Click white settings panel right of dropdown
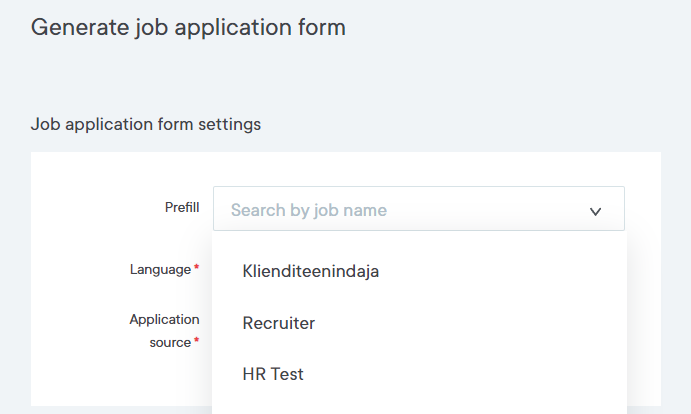 (x=643, y=300)
